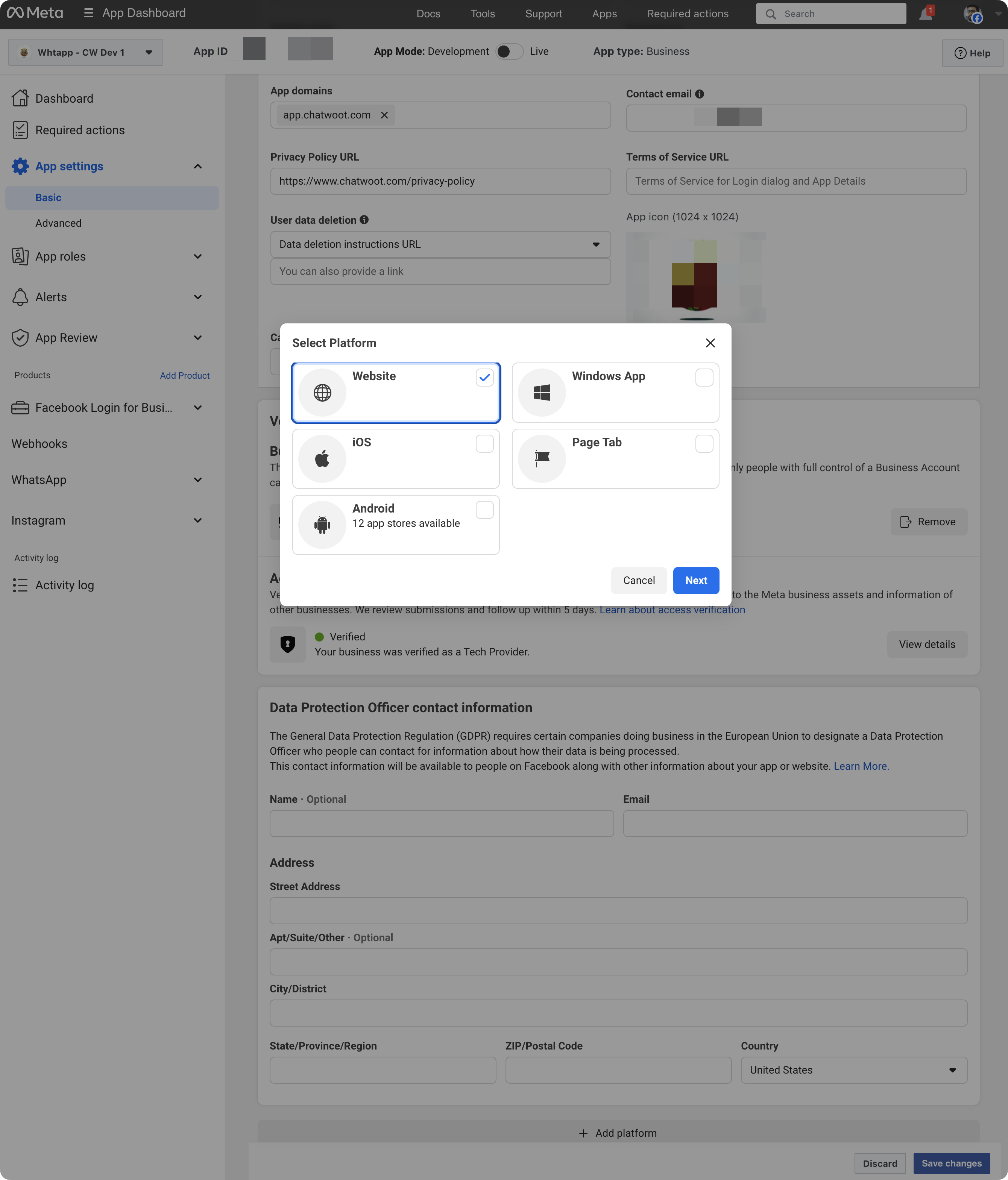The width and height of the screenshot is (1008, 1180).
Task: Uncheck the Website platform checkbox
Action: (x=485, y=378)
